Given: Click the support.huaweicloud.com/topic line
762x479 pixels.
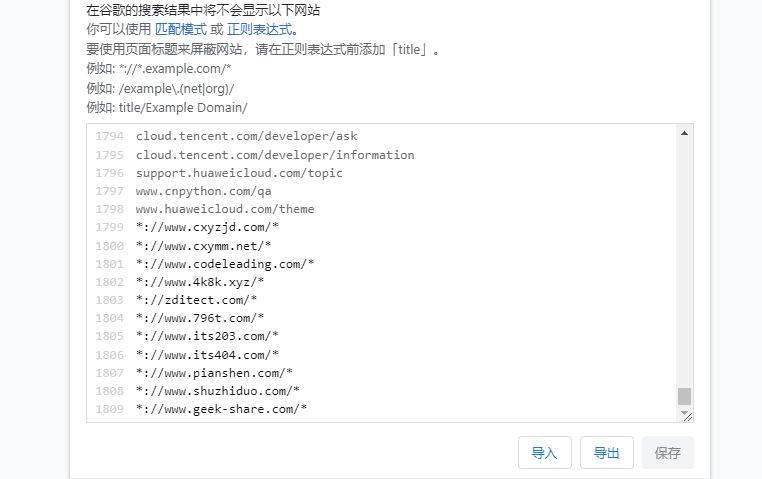Looking at the screenshot, I should pos(239,173).
